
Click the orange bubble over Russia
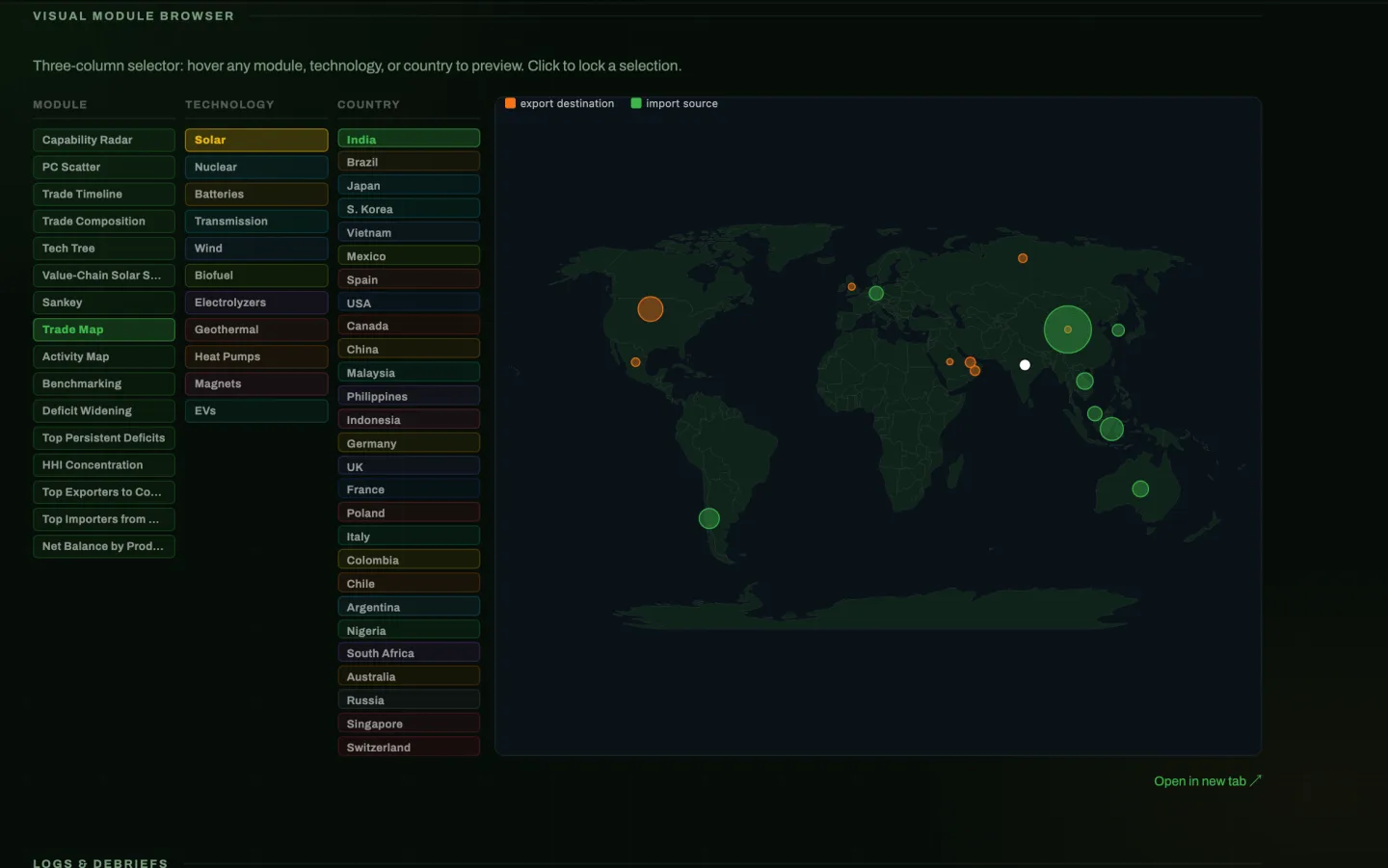tap(1023, 258)
